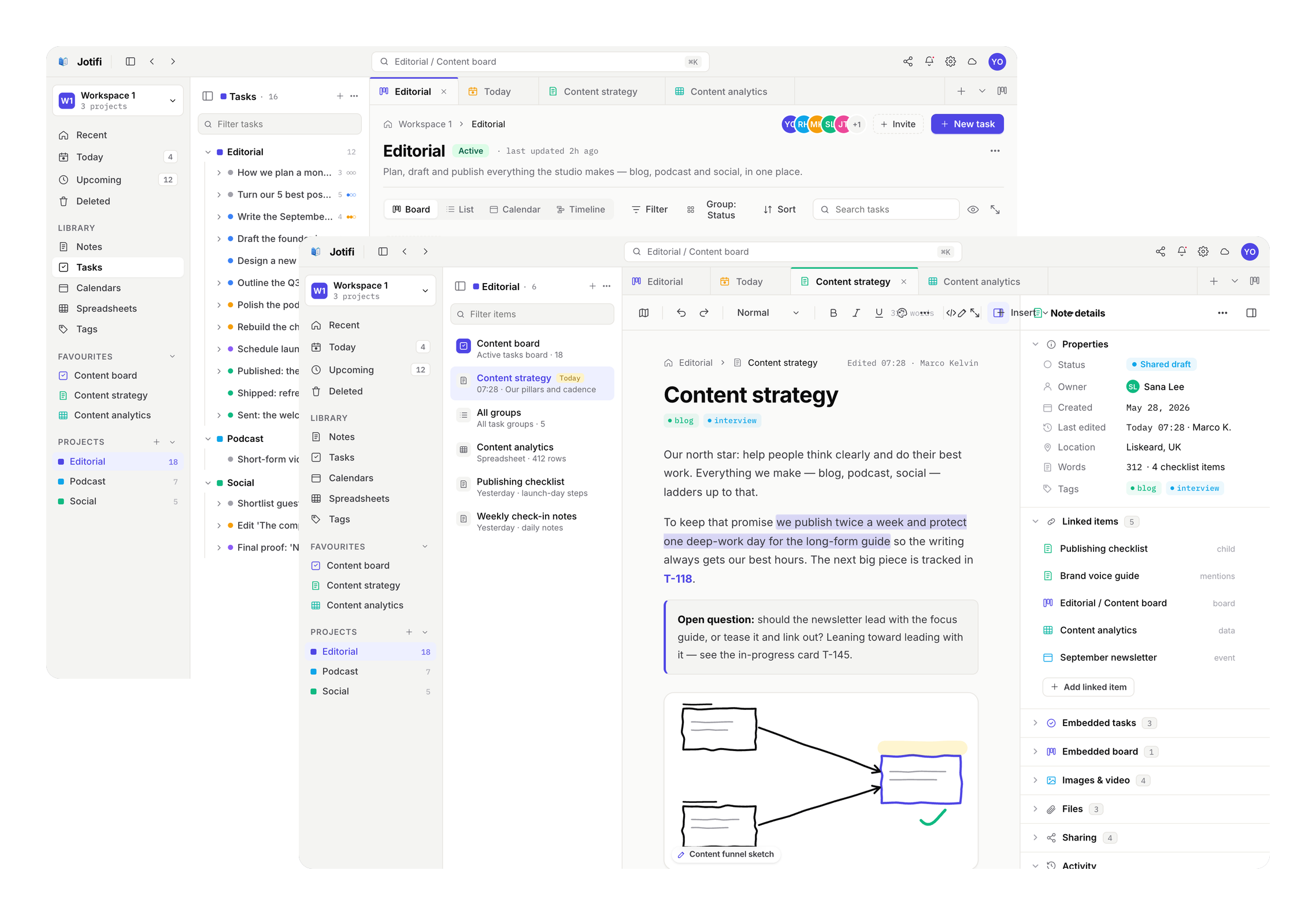
Task: Expand the Files section
Action: point(1035,809)
